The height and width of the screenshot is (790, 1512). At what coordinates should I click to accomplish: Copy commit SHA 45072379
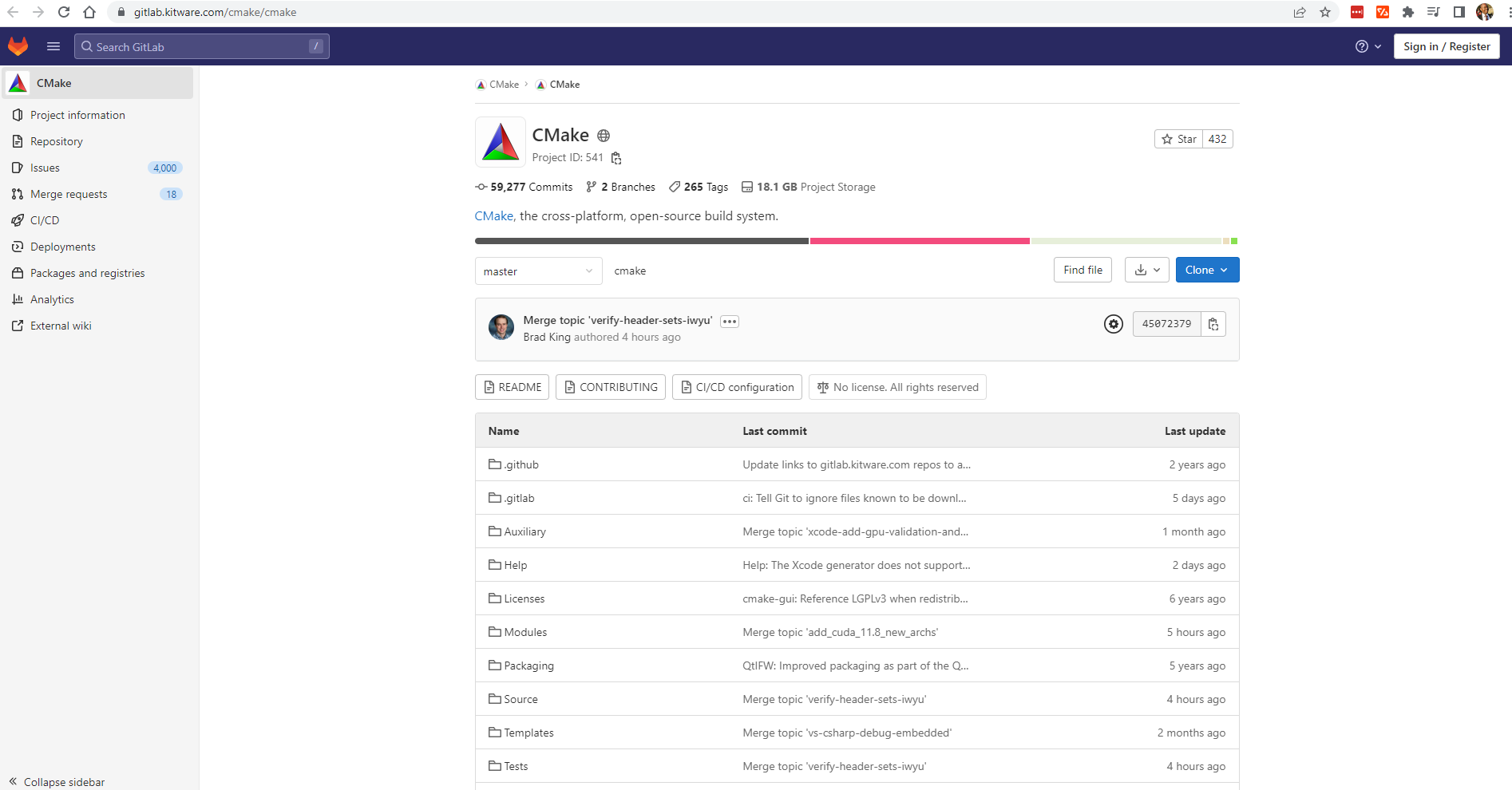click(x=1213, y=324)
